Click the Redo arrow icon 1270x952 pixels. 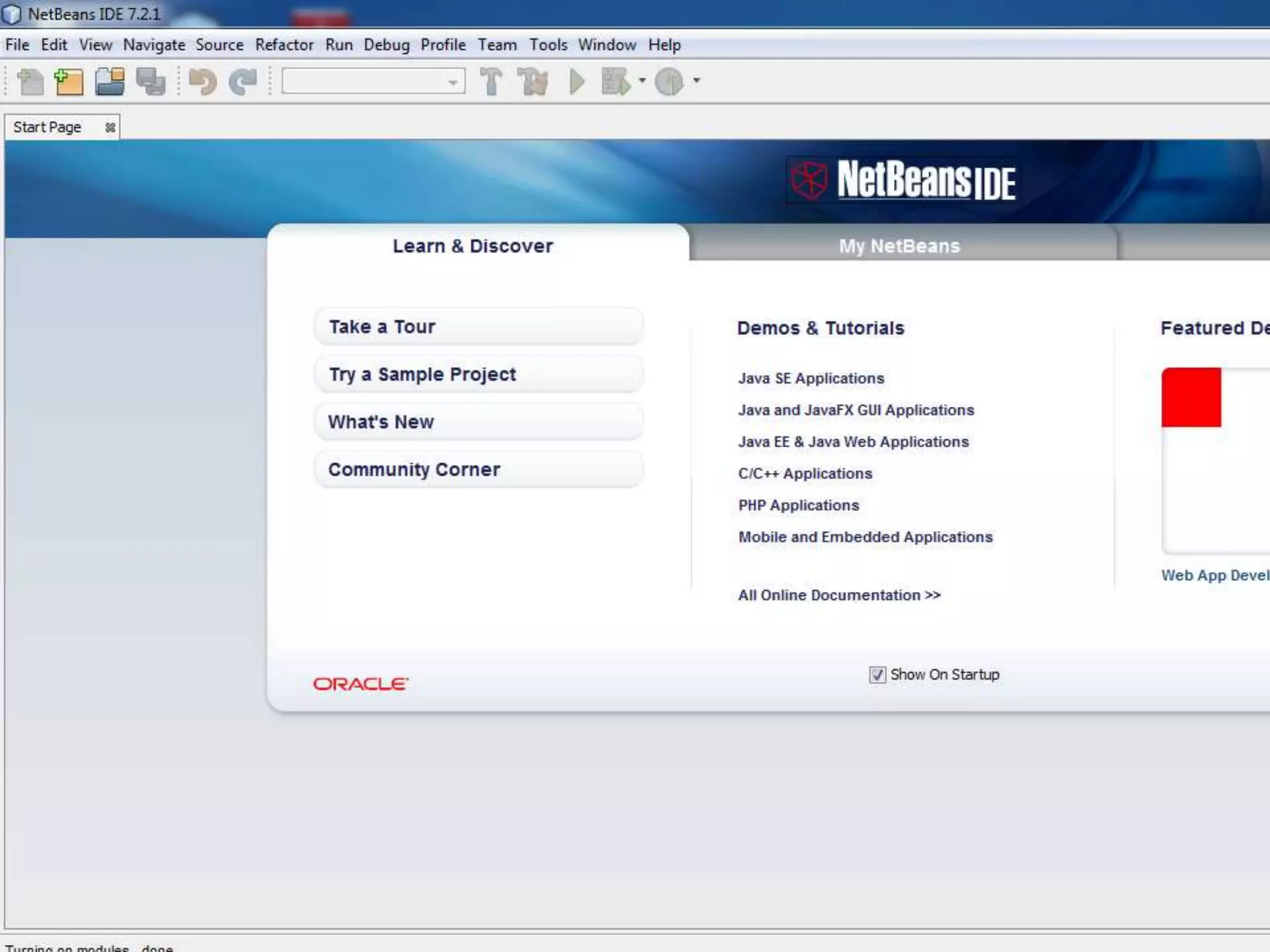coord(243,82)
